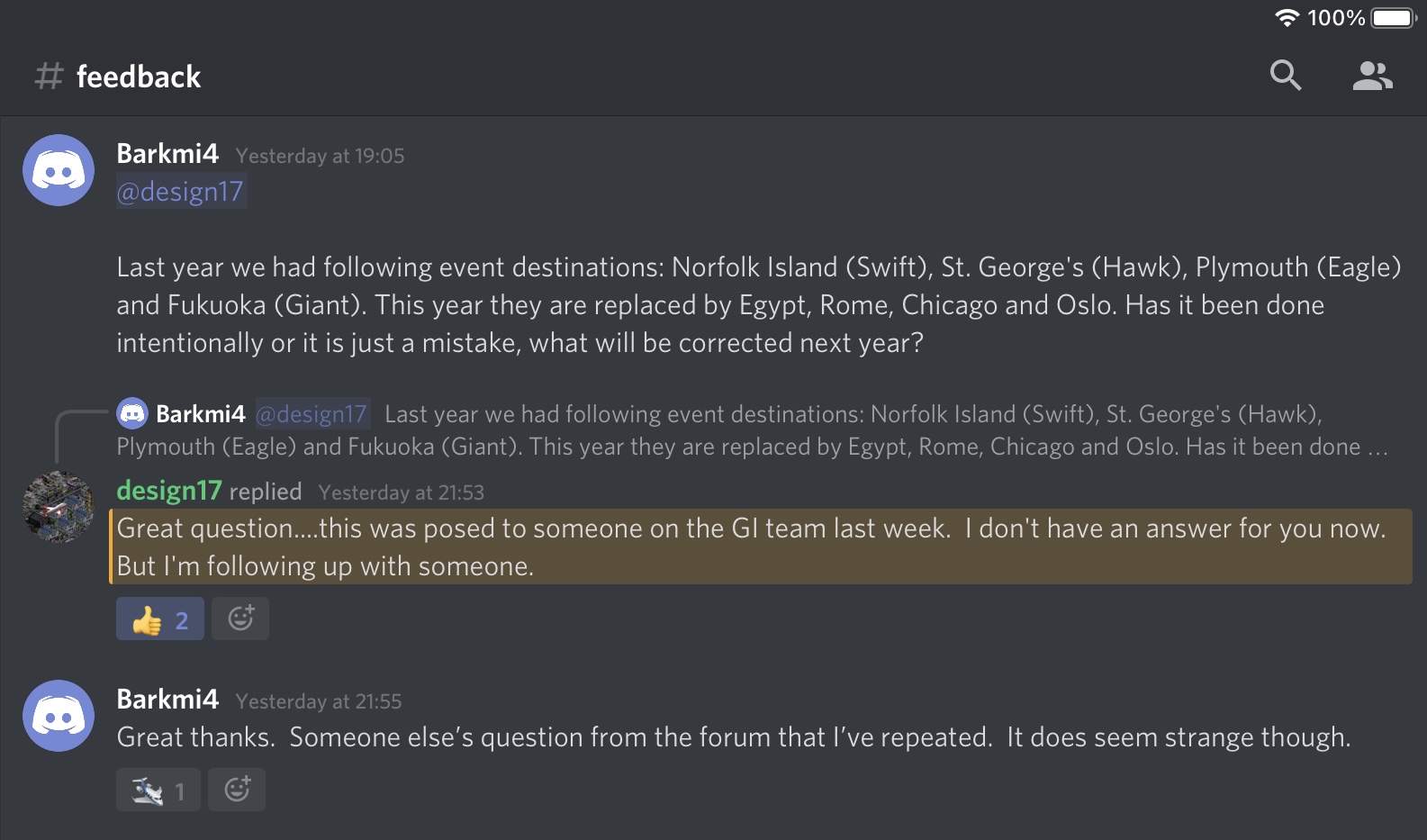
Task: Add reaction under design17's reply
Action: [240, 619]
